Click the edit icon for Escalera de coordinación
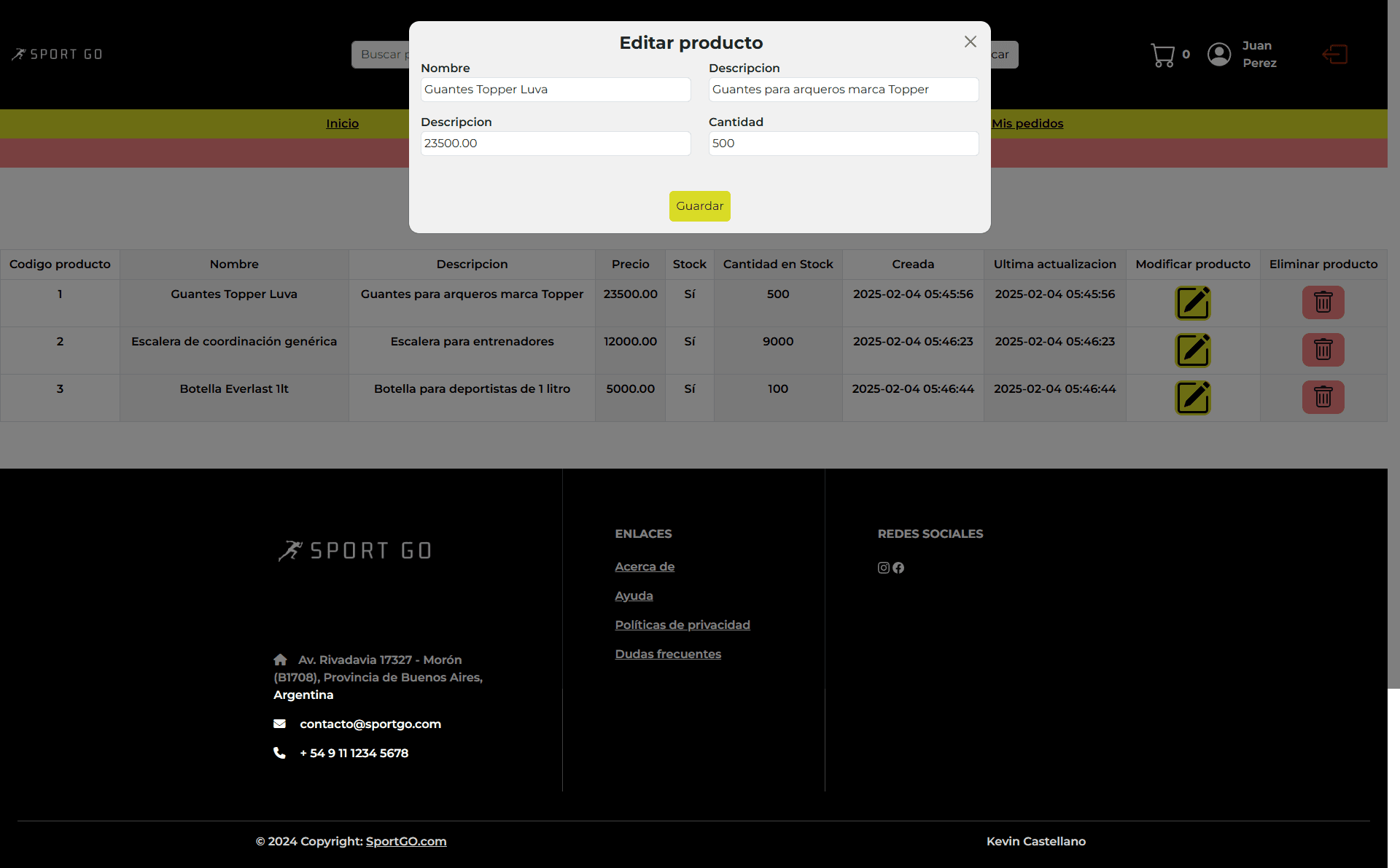Screen dimensions: 1400x868 1192,351
